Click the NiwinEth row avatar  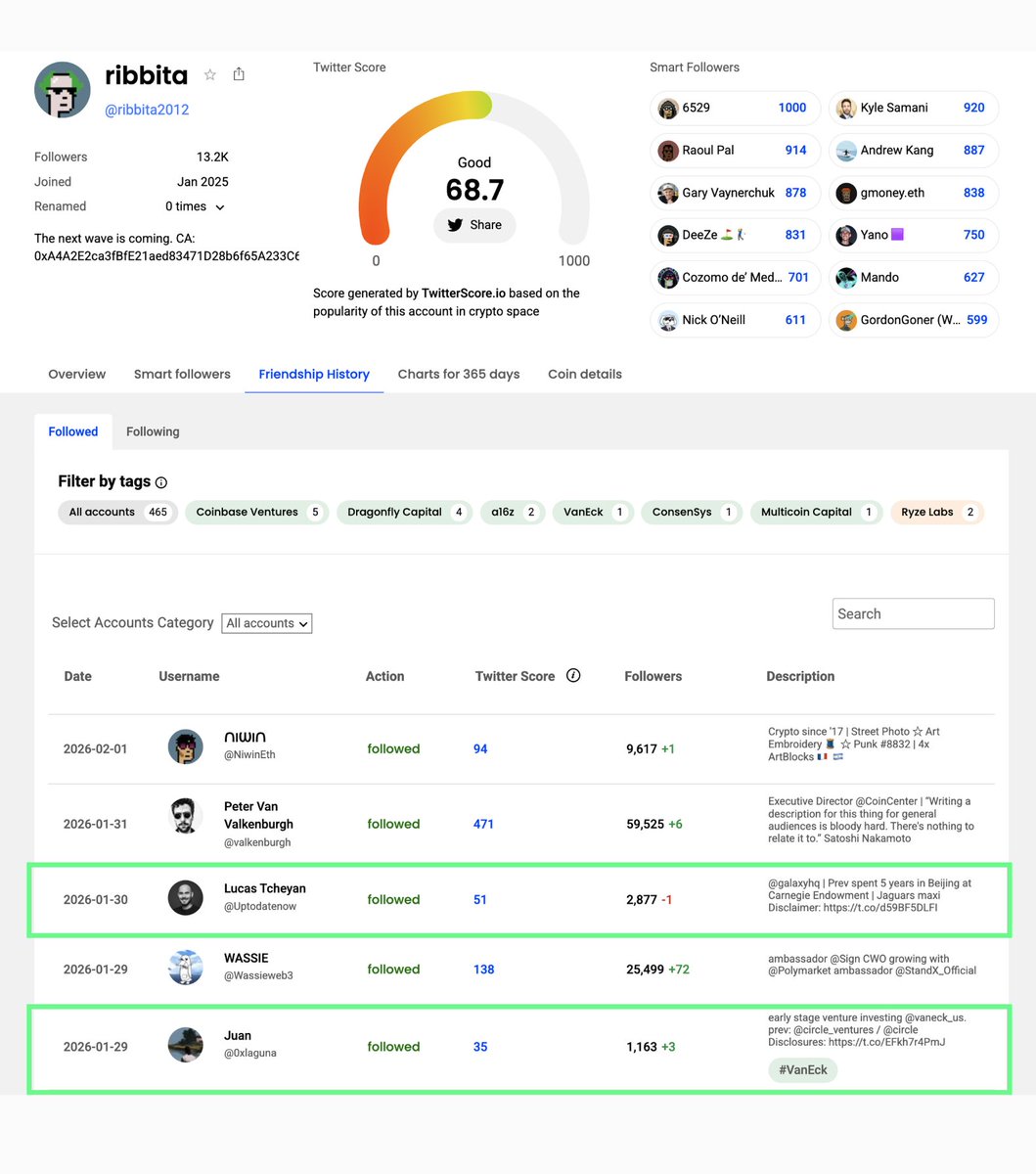[186, 747]
